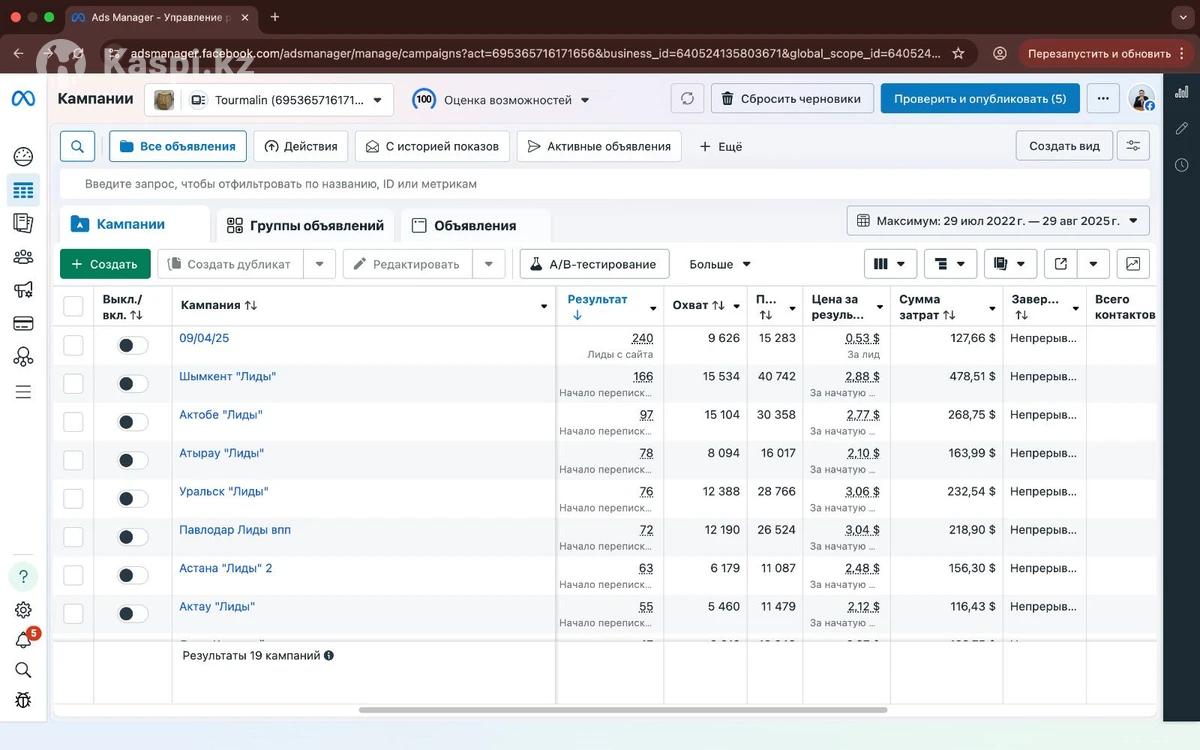The height and width of the screenshot is (750, 1200).
Task: Tick the select-all checkbox in header
Action: [x=73, y=306]
